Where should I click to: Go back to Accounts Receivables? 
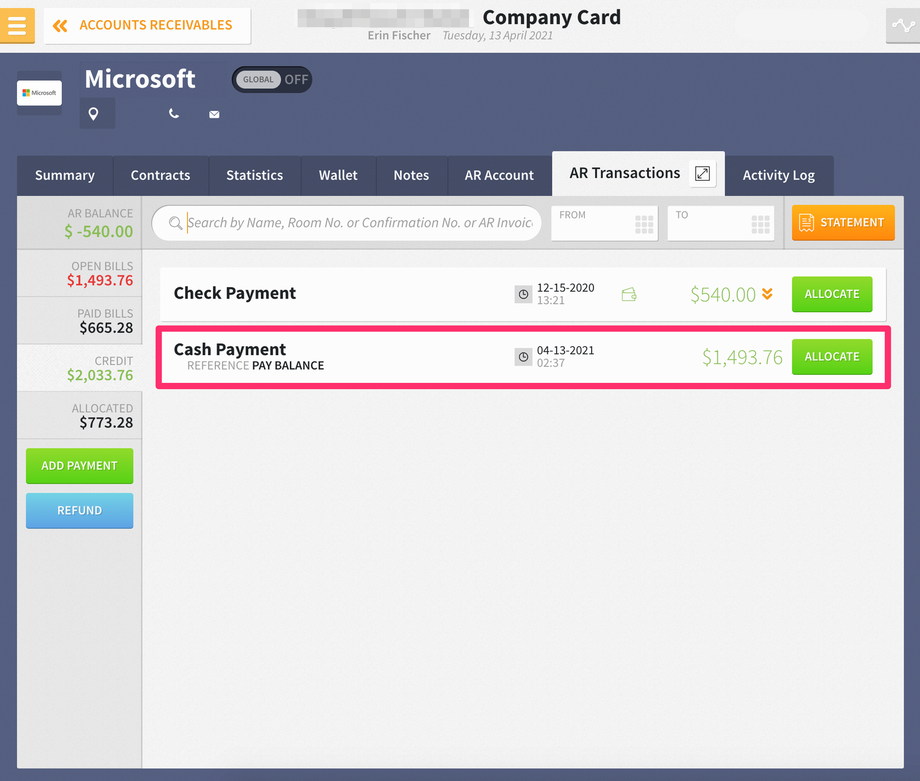tap(147, 25)
